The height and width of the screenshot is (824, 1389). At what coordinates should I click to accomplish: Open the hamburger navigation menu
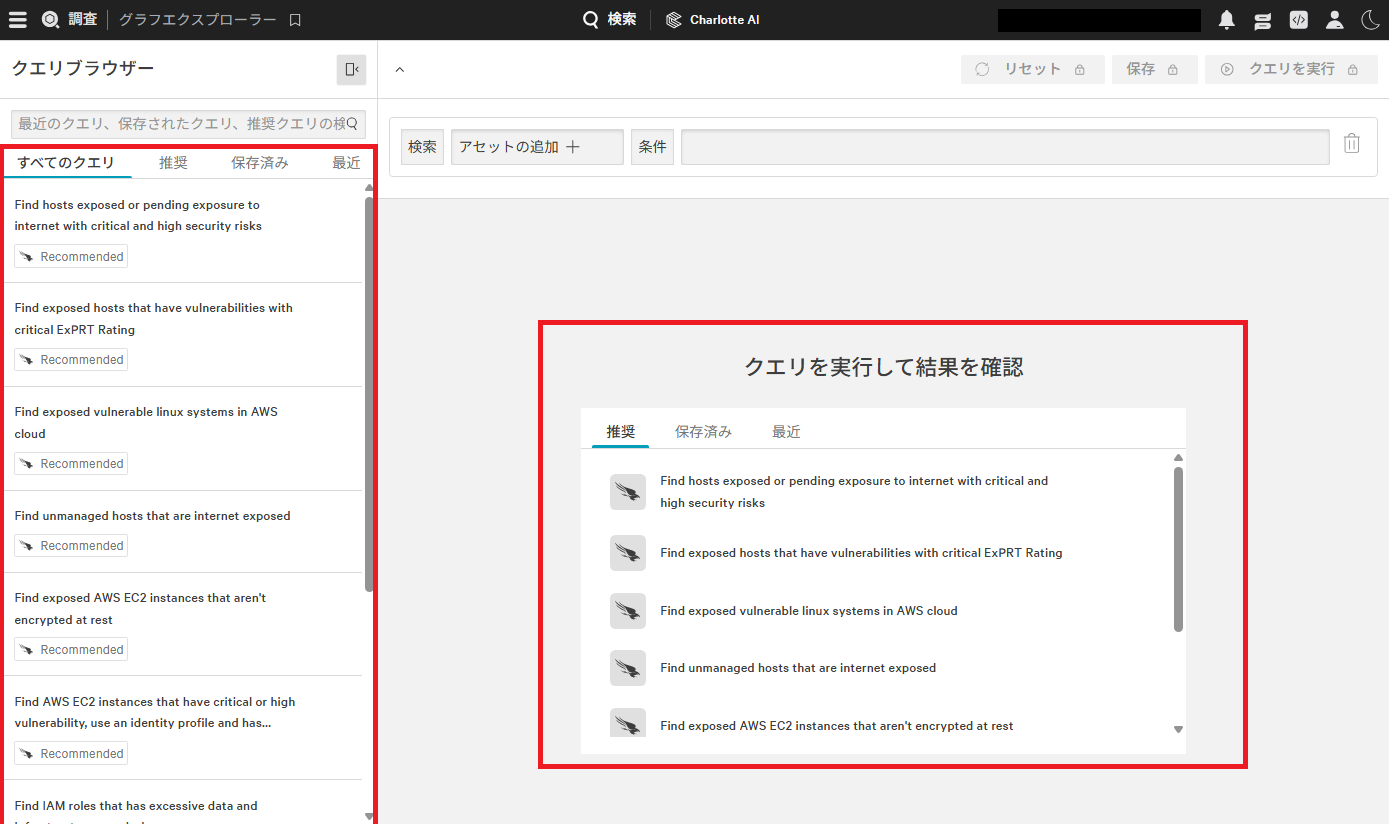tap(17, 19)
